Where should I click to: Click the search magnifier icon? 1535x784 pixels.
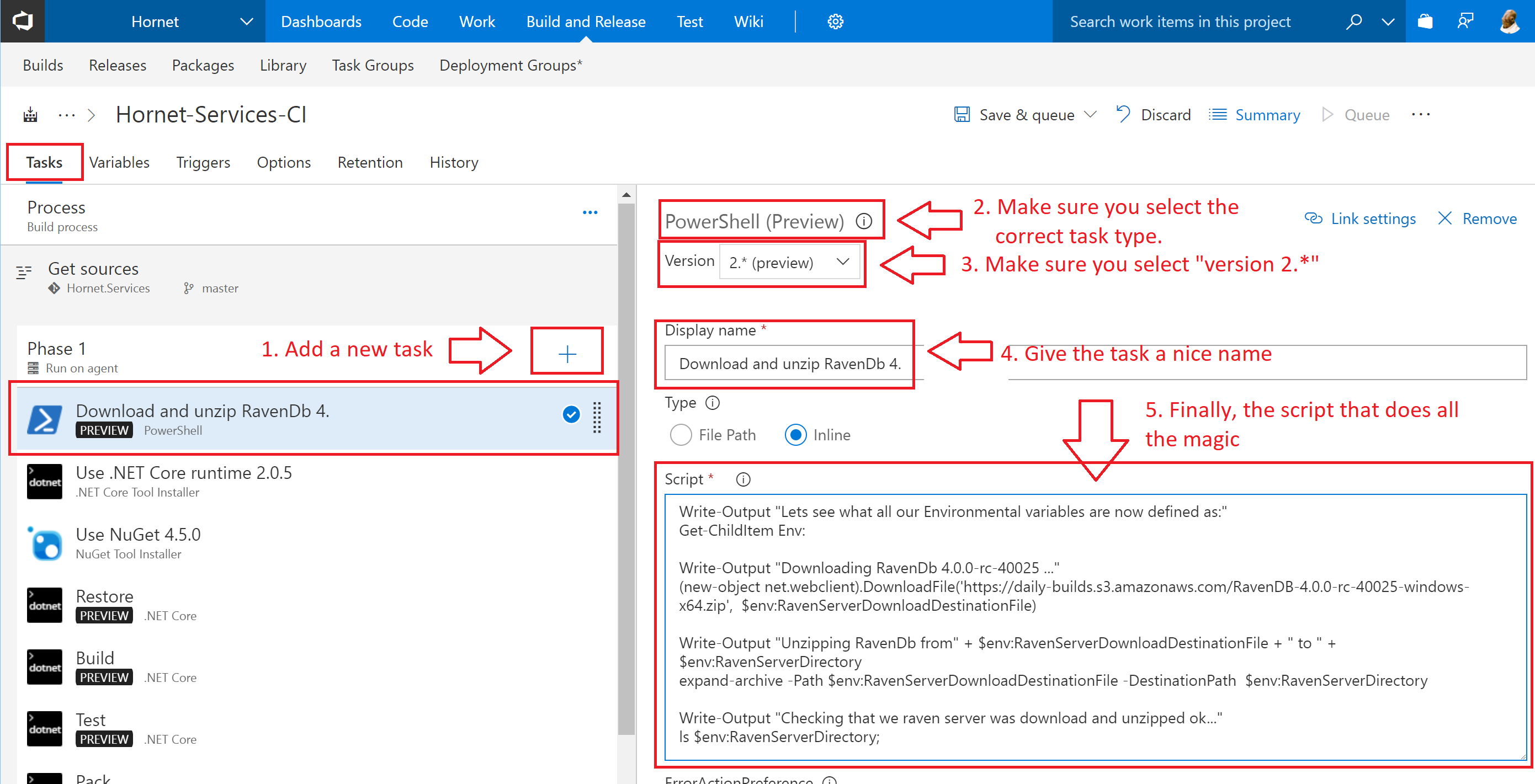[1354, 22]
